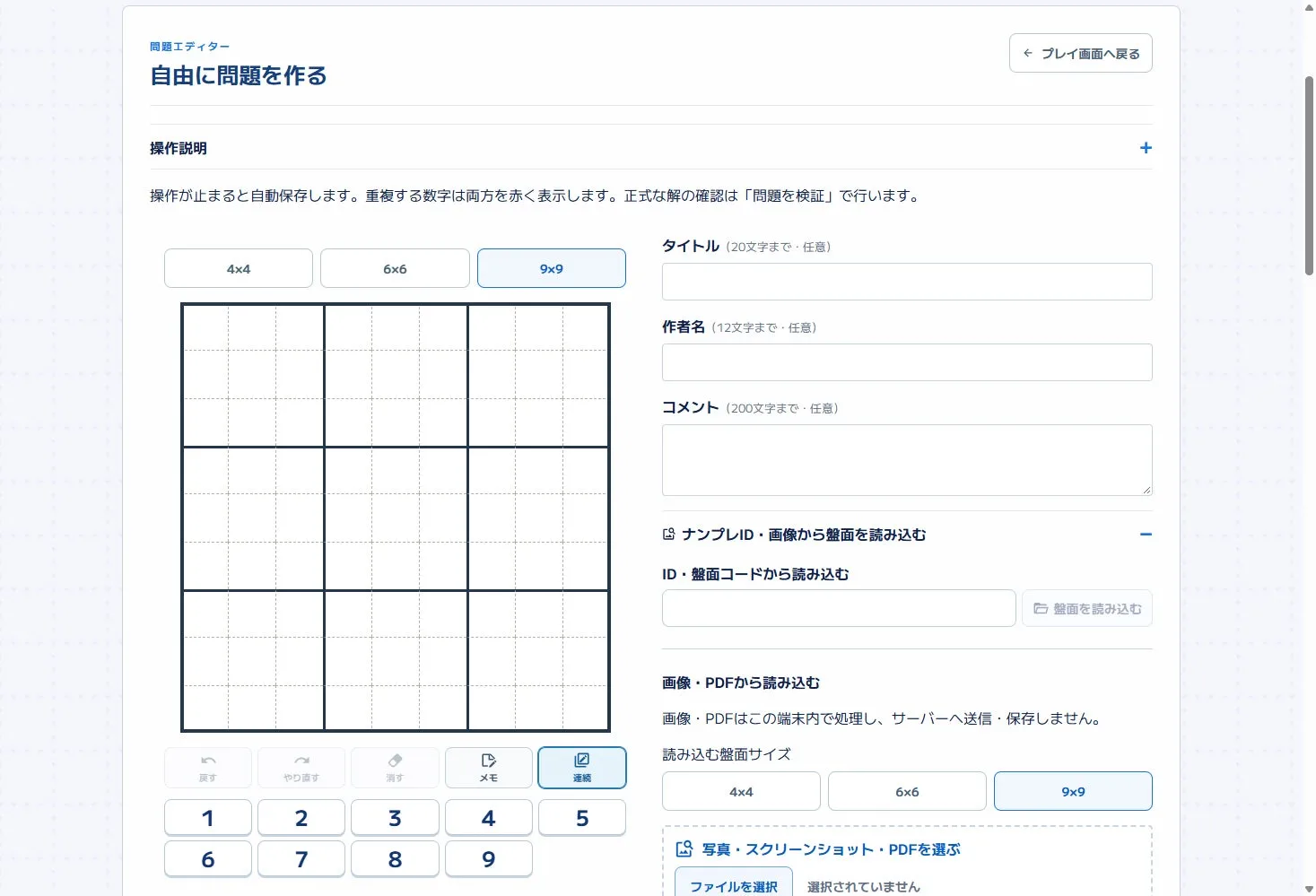Screen dimensions: 1316x896
Task: Click the undo (戻す) icon button
Action: click(208, 768)
